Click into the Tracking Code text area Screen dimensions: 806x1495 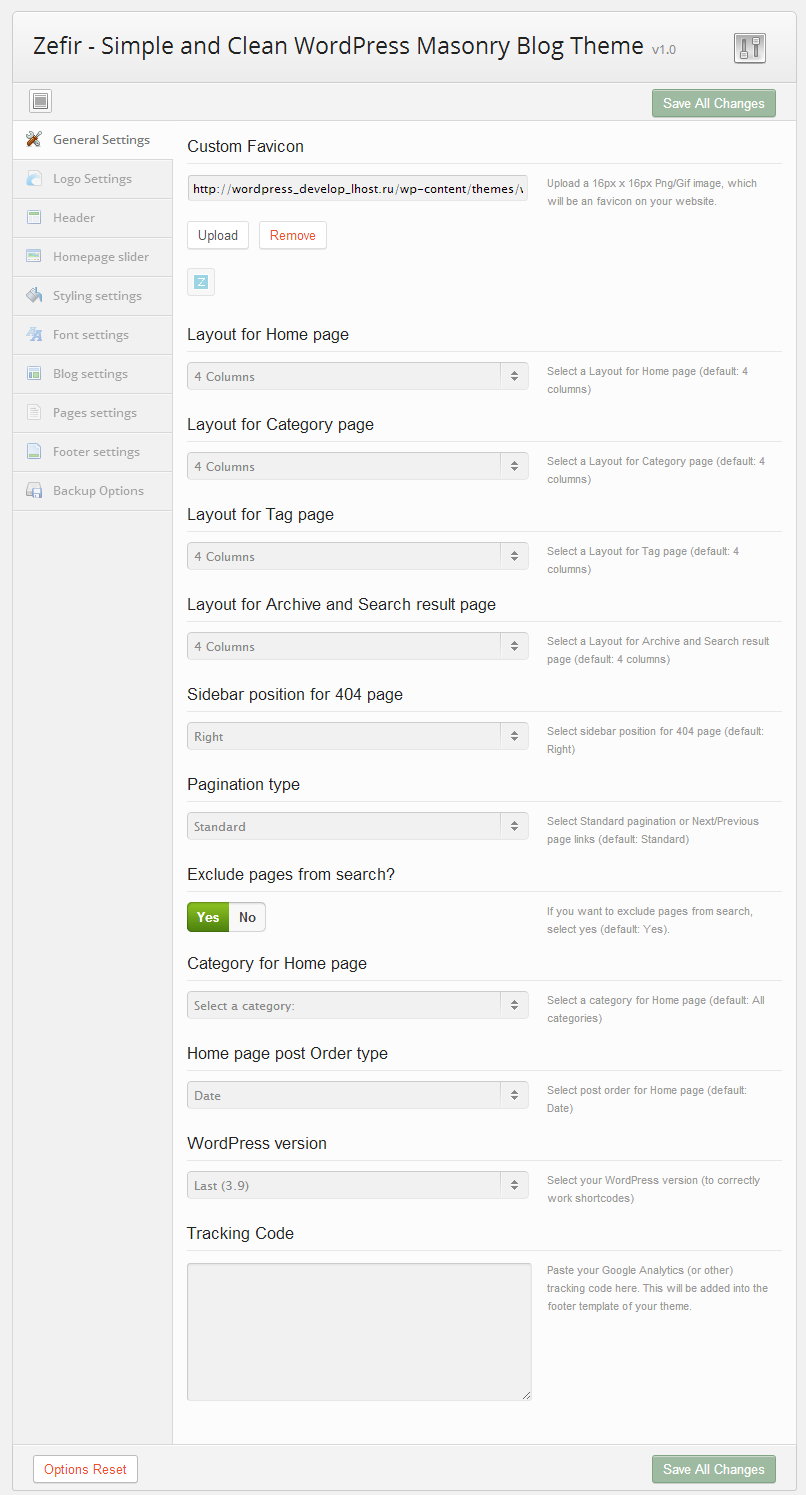359,1331
